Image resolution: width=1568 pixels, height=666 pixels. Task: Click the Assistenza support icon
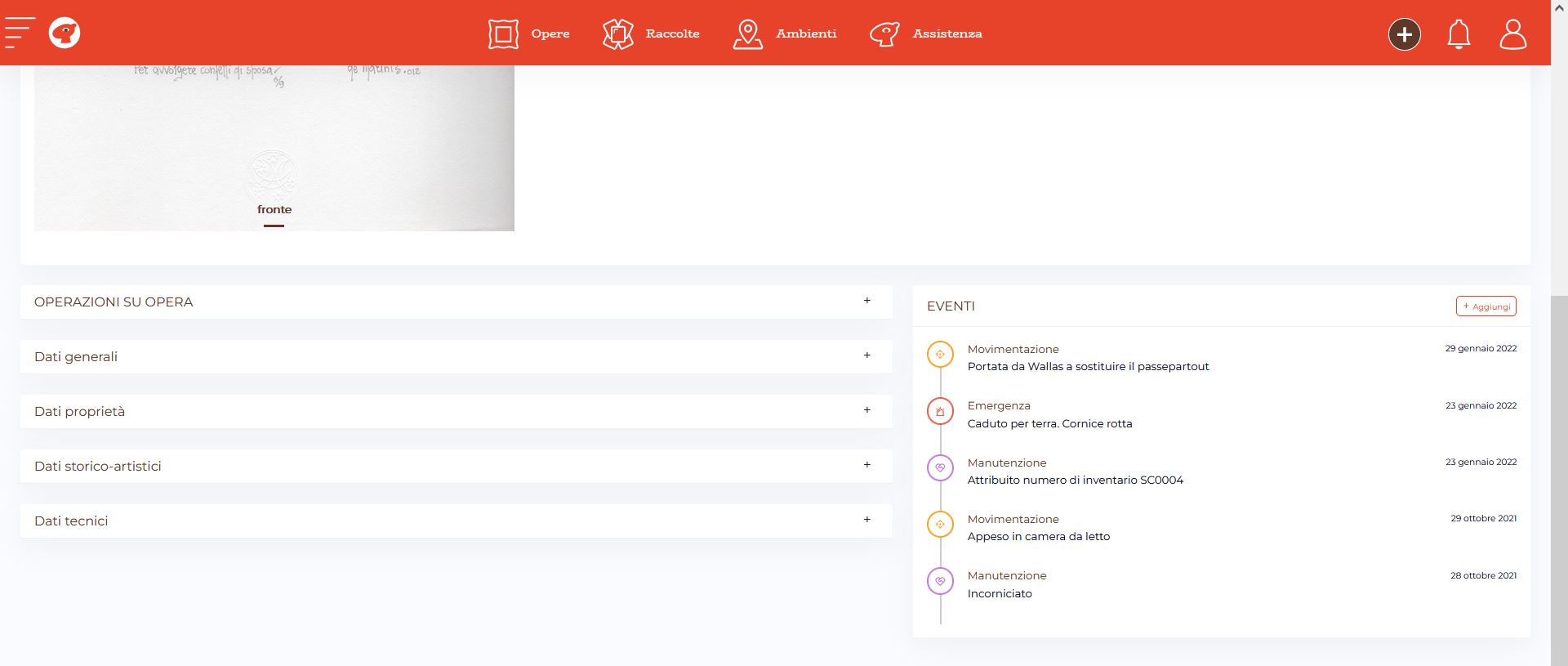884,34
